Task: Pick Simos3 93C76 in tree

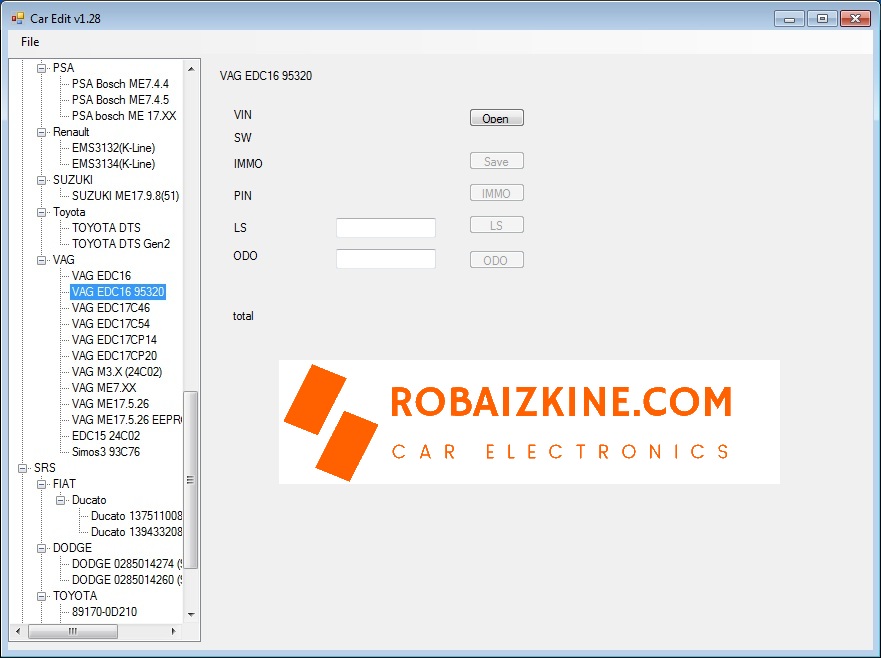Action: tap(106, 452)
